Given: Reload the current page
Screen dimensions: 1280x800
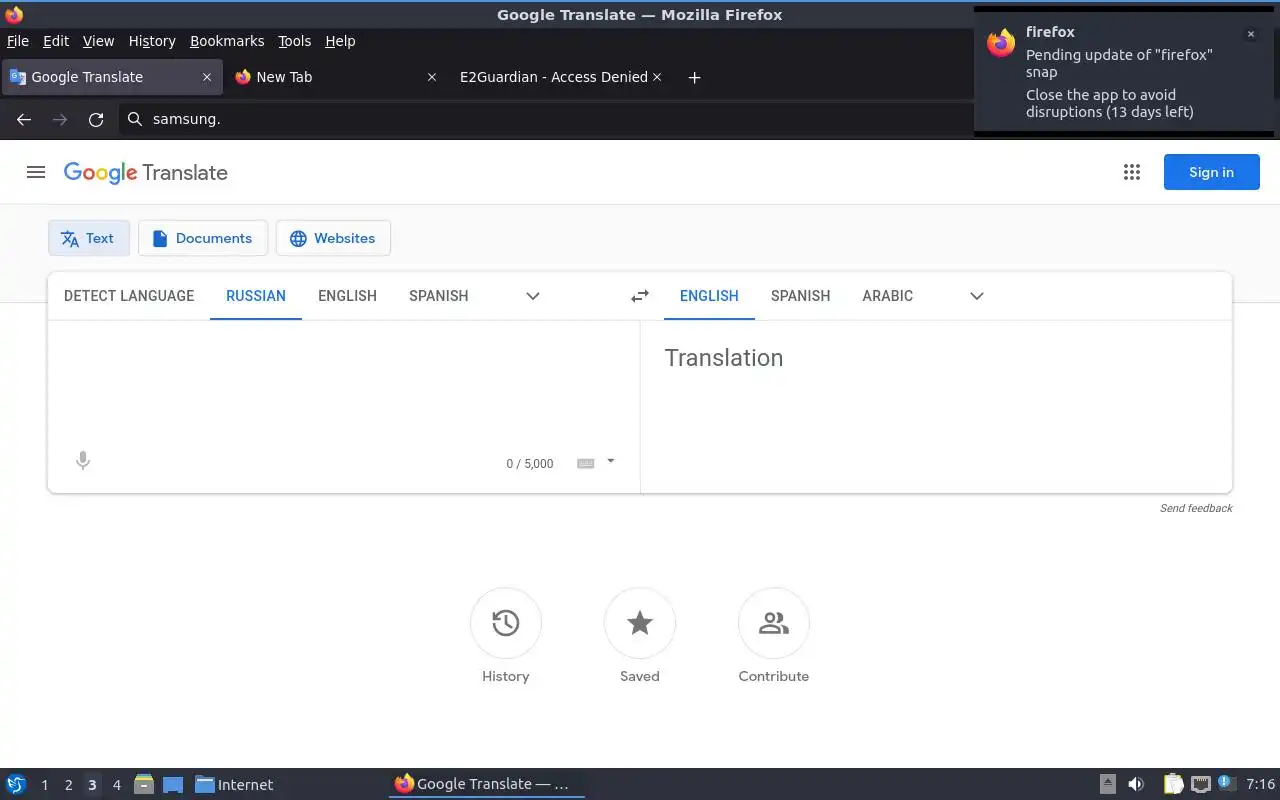Looking at the screenshot, I should (96, 119).
